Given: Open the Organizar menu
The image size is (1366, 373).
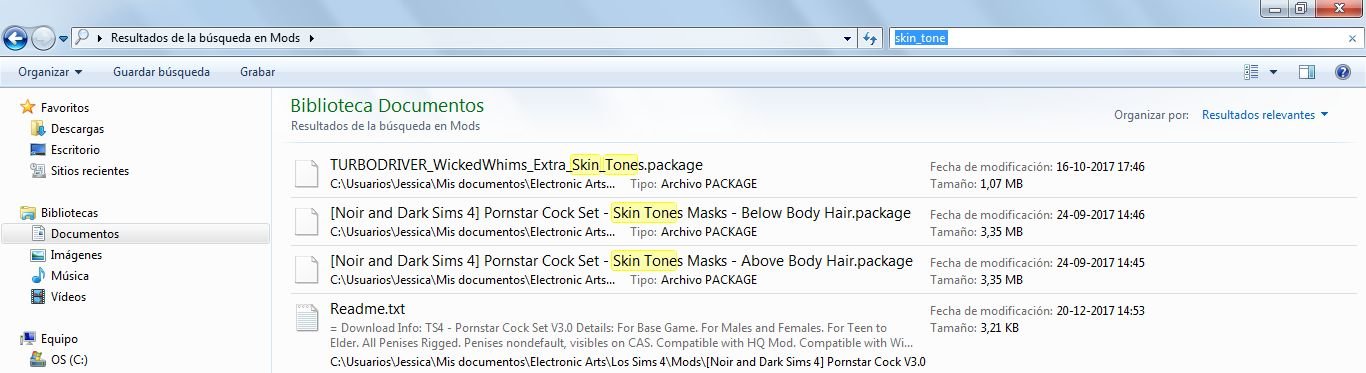Looking at the screenshot, I should (x=50, y=72).
